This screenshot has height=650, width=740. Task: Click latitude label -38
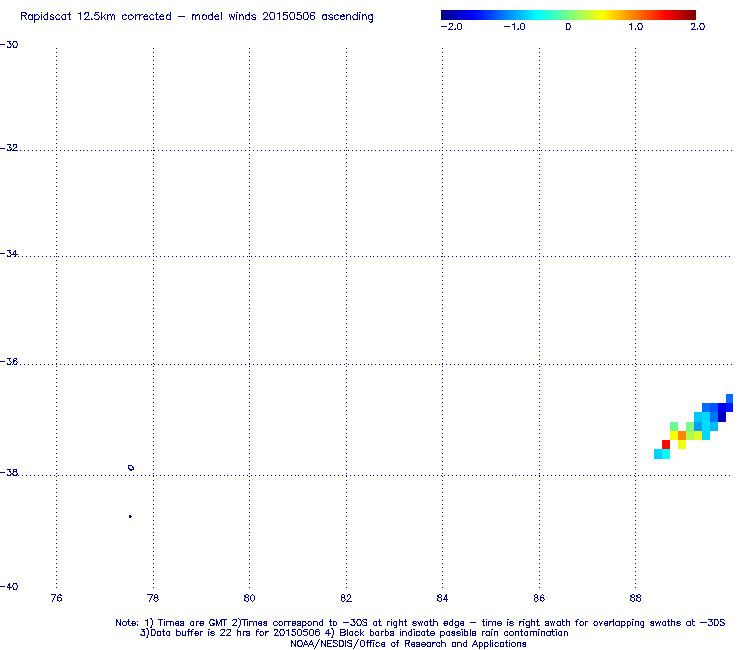tap(9, 473)
